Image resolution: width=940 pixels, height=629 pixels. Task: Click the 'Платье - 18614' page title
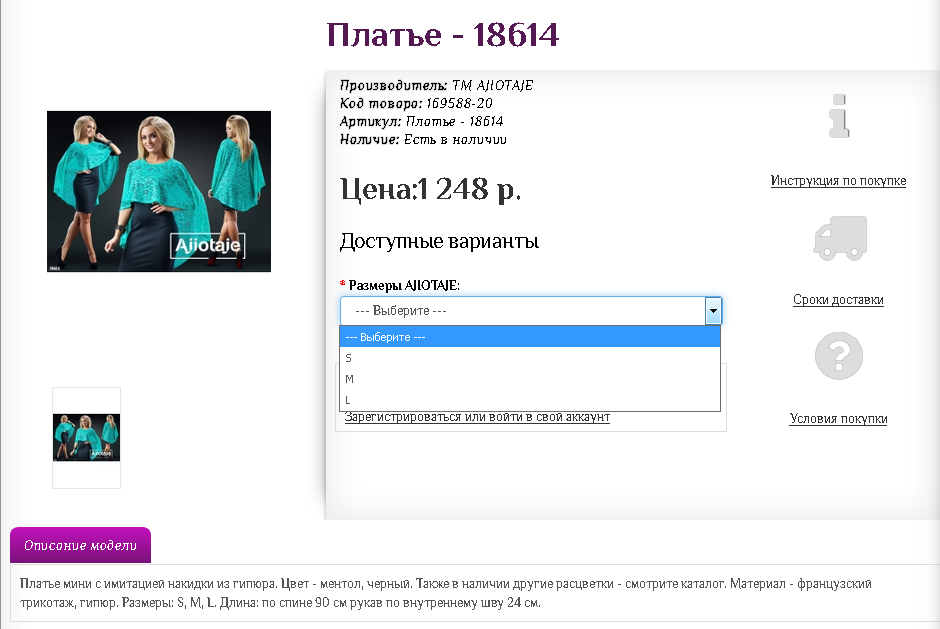click(442, 35)
